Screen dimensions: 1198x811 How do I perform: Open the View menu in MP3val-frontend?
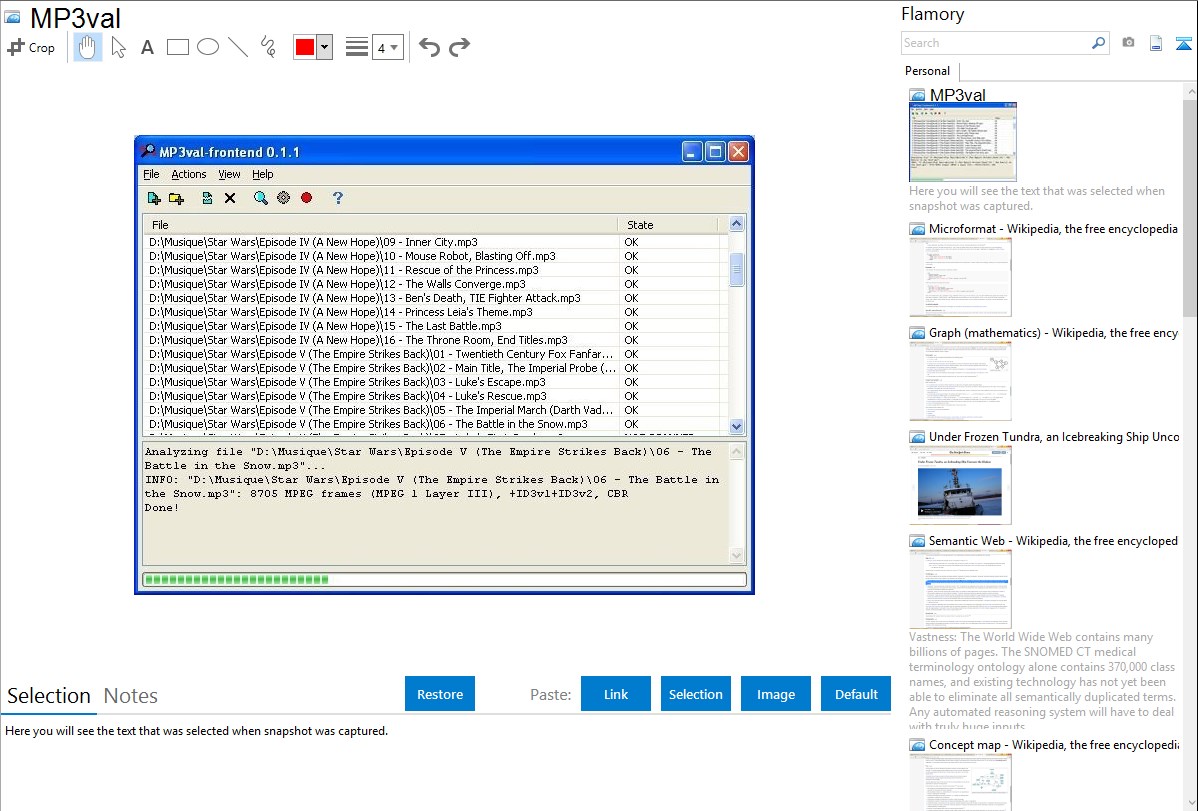229,174
